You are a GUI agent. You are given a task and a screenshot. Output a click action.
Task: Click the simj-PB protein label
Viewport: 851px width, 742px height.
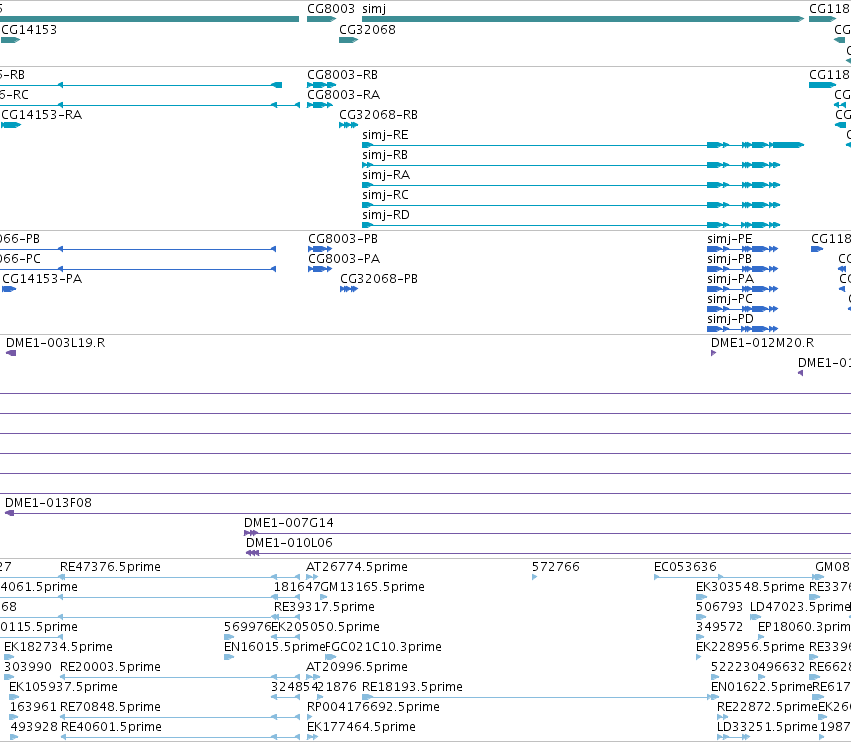729,259
